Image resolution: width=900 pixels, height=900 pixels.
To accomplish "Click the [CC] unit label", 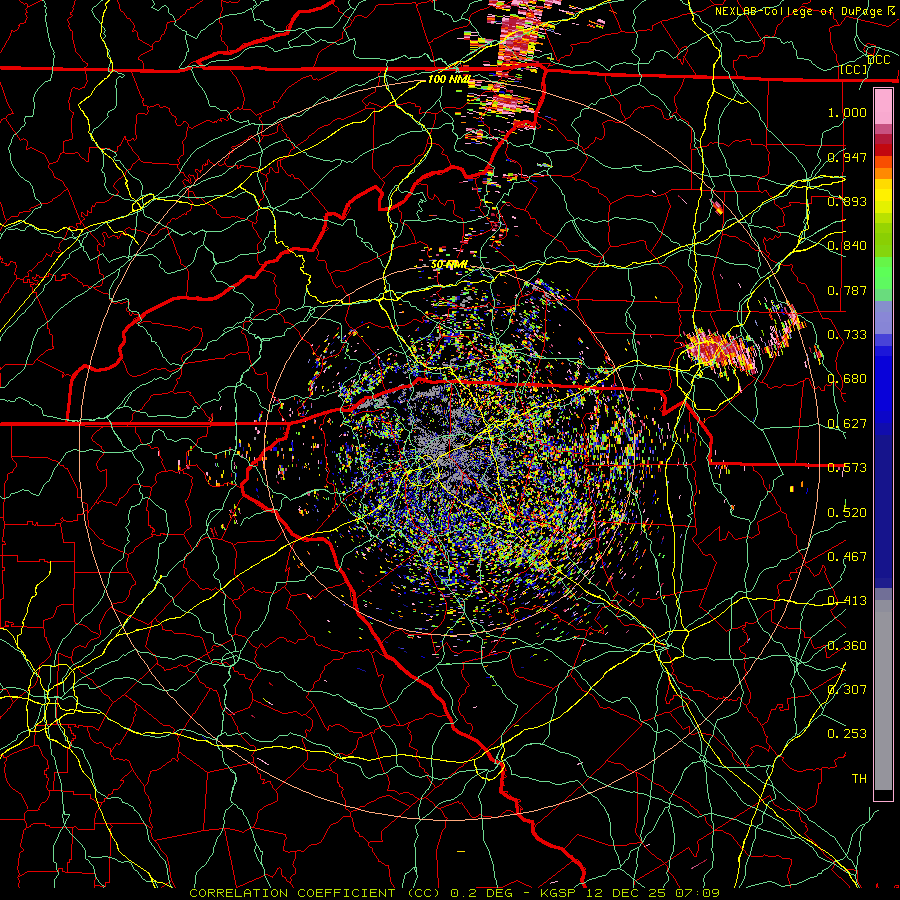I will pos(854,69).
